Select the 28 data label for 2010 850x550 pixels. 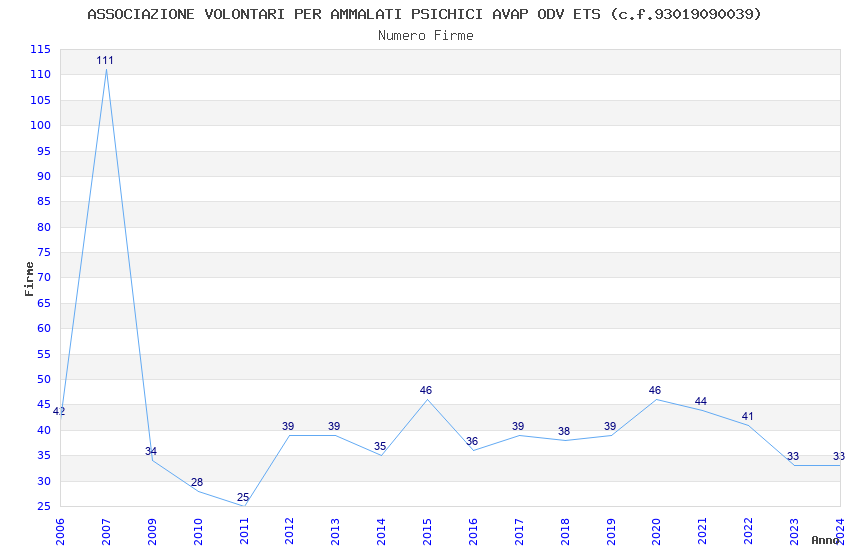coord(197,482)
